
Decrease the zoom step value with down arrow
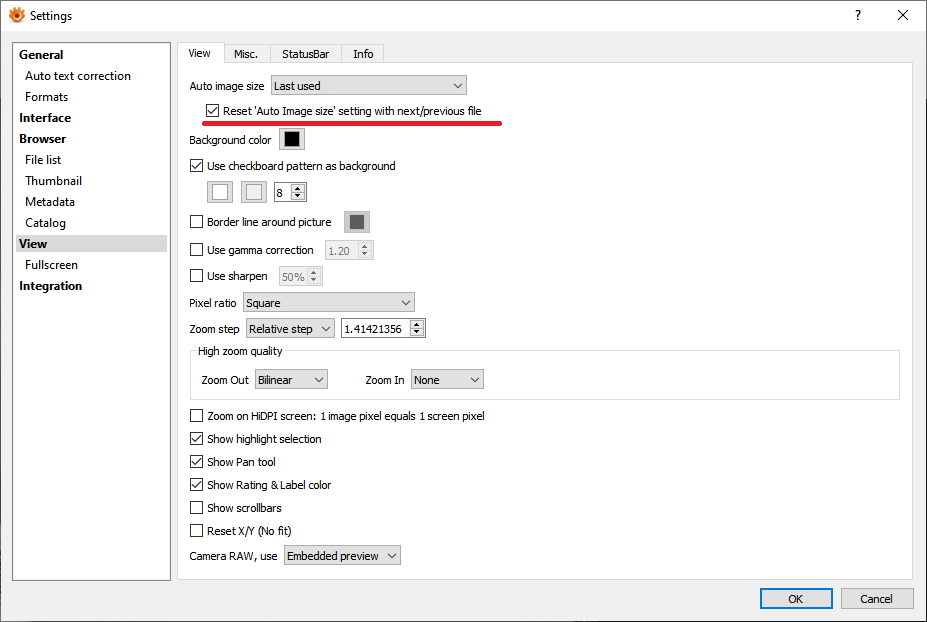[x=417, y=333]
